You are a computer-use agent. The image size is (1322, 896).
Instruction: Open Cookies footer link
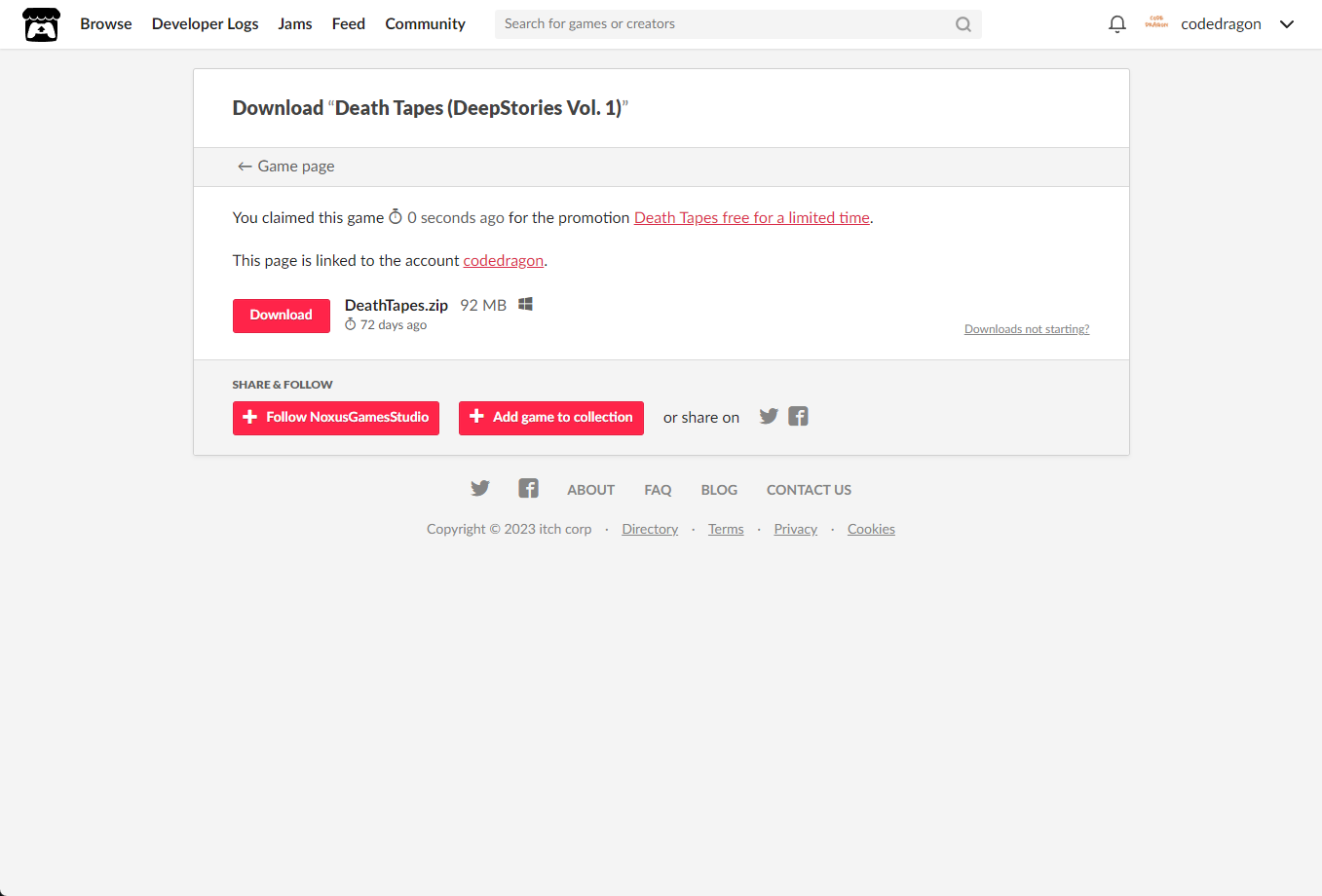click(871, 529)
